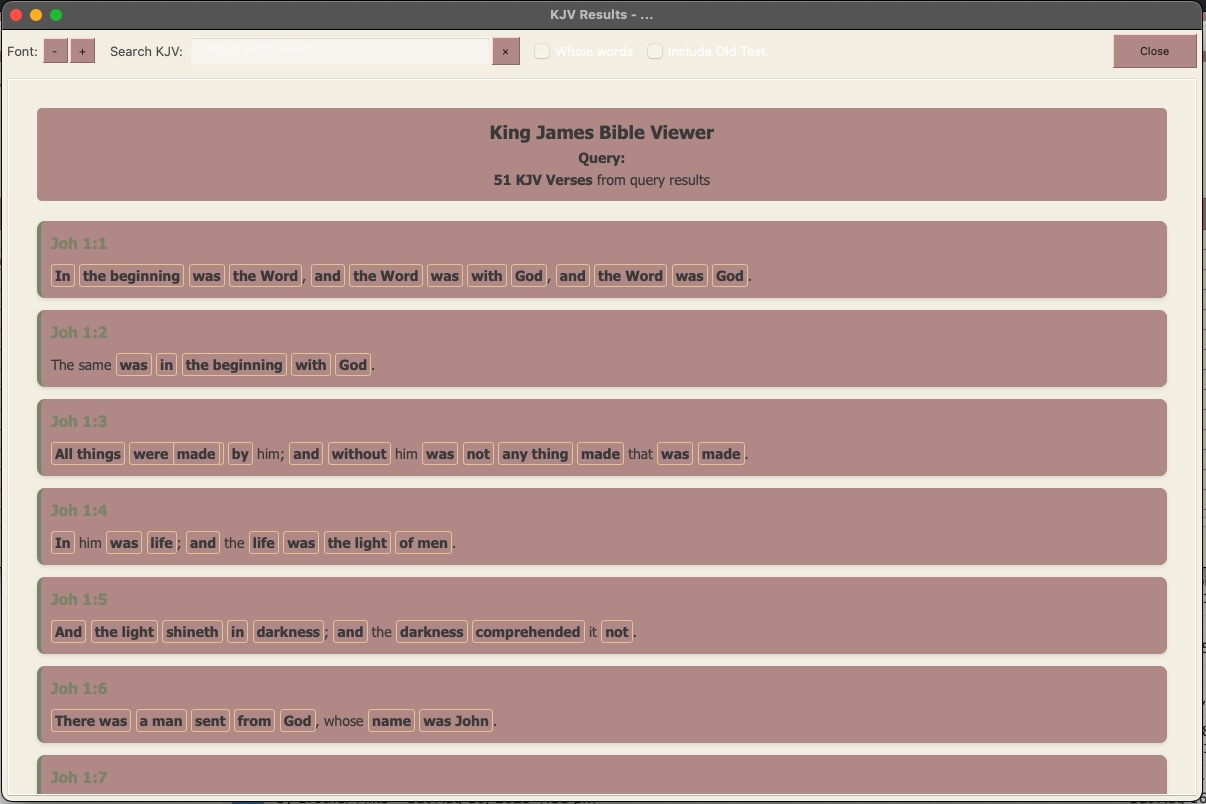Click 'shineth' in Joh 1:5

coord(192,632)
